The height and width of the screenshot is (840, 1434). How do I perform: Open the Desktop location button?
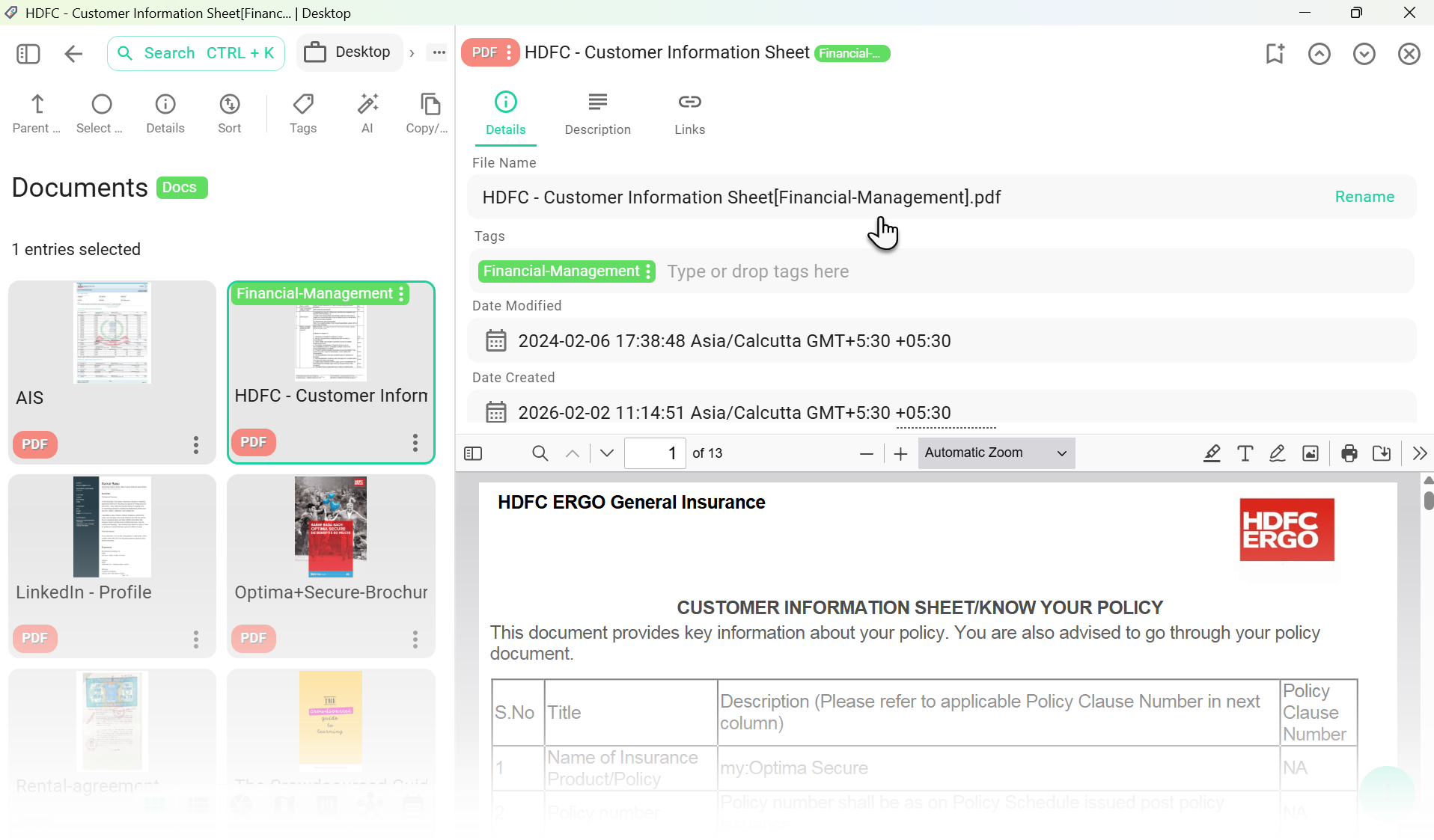tap(349, 52)
